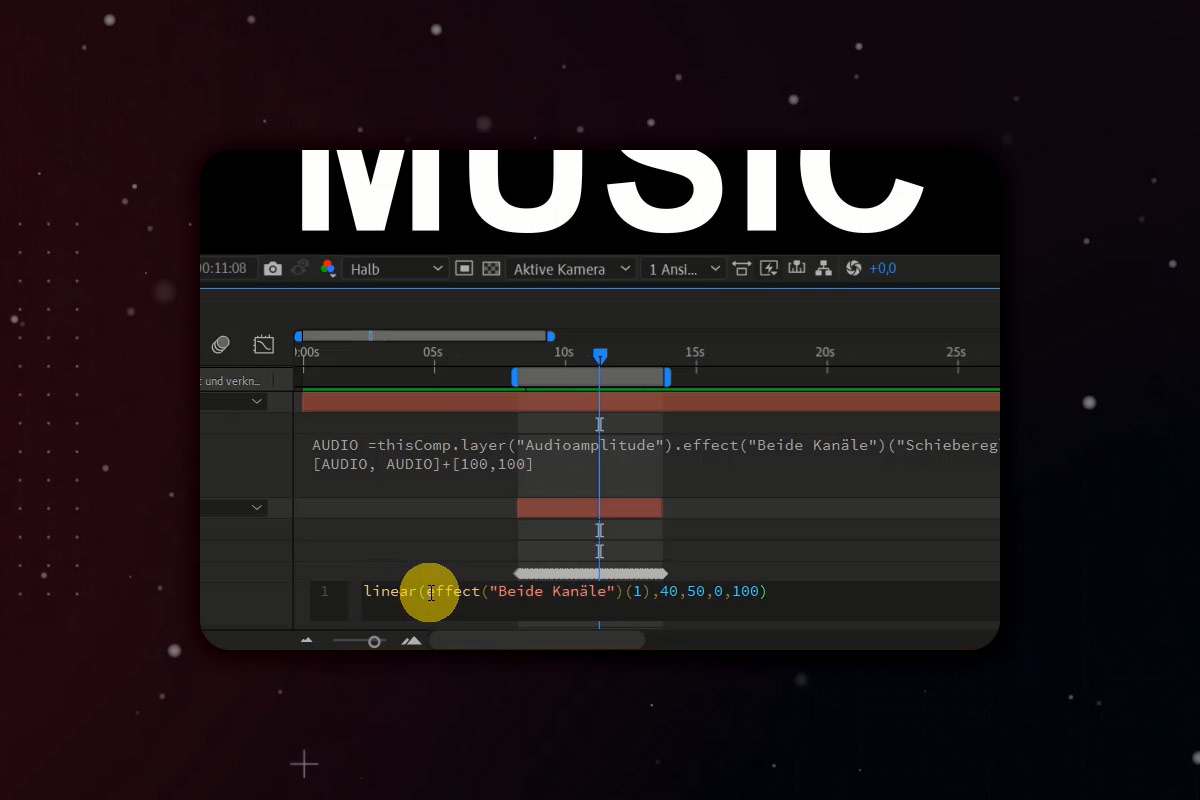Click the "Beide Kanäle" string in expression
This screenshot has height=800, width=1200.
tap(550, 591)
